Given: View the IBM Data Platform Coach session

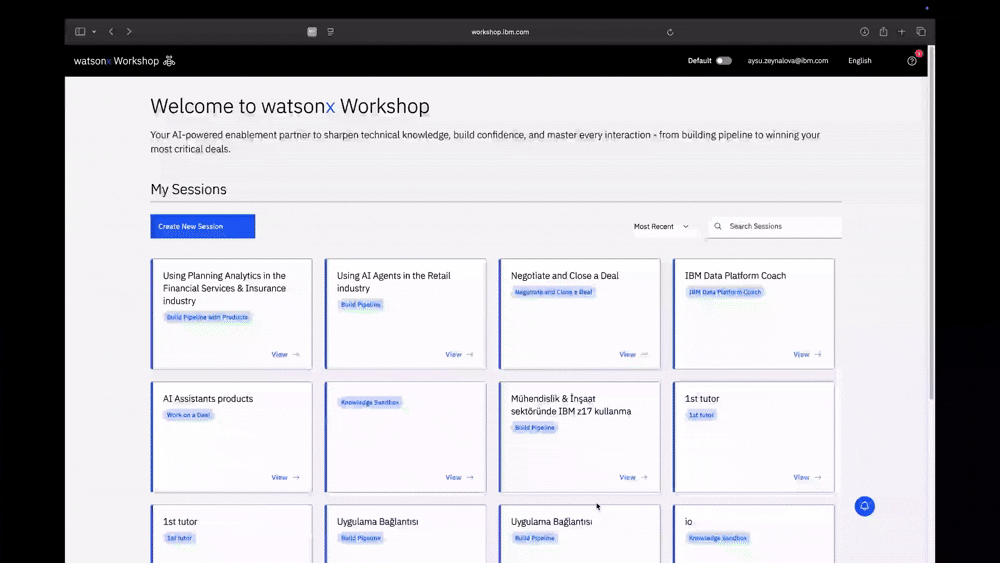Looking at the screenshot, I should point(807,355).
